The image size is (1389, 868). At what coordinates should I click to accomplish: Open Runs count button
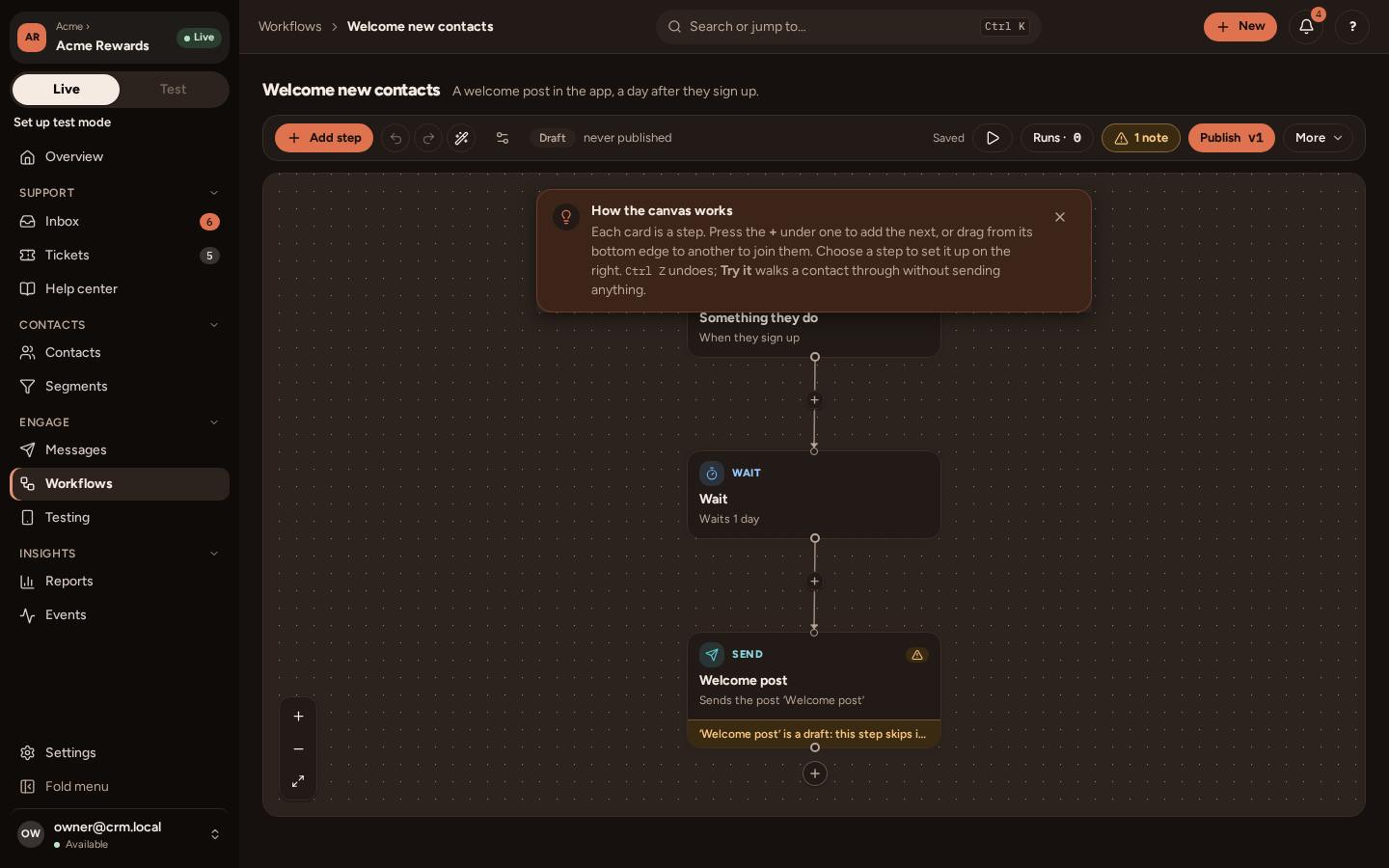coord(1057,138)
